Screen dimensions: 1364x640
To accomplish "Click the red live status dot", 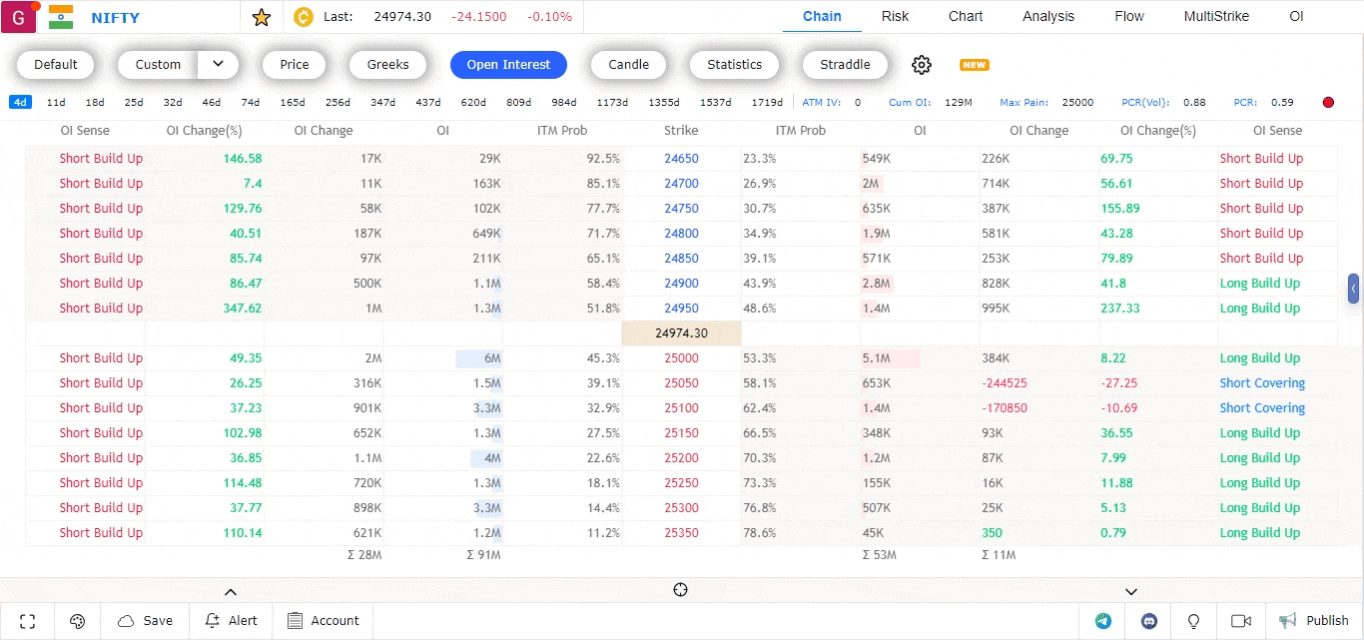I will [1328, 103].
